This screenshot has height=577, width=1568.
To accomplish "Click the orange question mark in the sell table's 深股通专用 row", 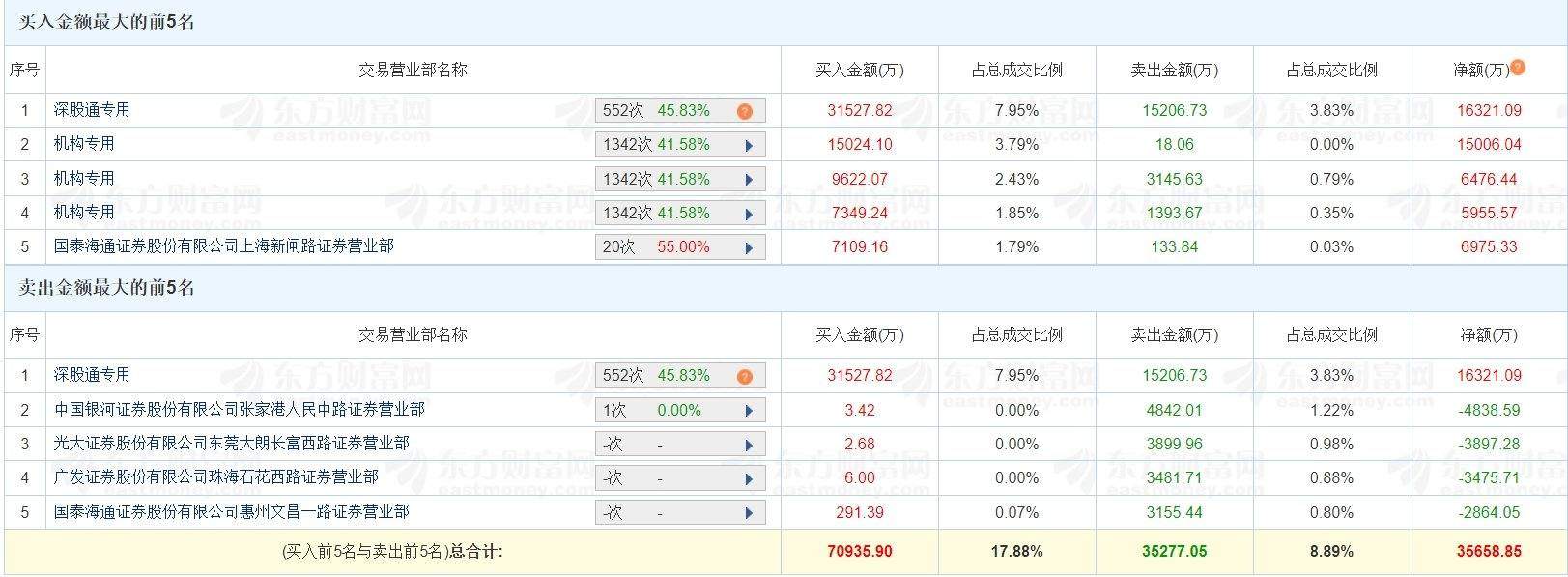I will [744, 376].
